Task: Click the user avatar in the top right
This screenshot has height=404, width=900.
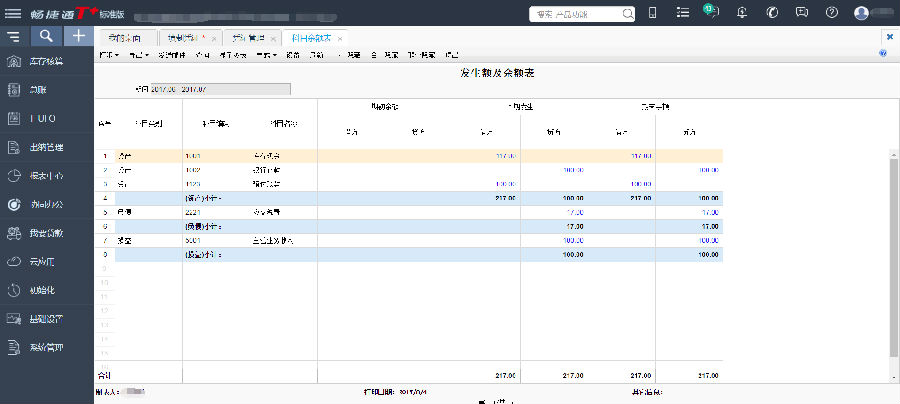Action: pos(861,12)
